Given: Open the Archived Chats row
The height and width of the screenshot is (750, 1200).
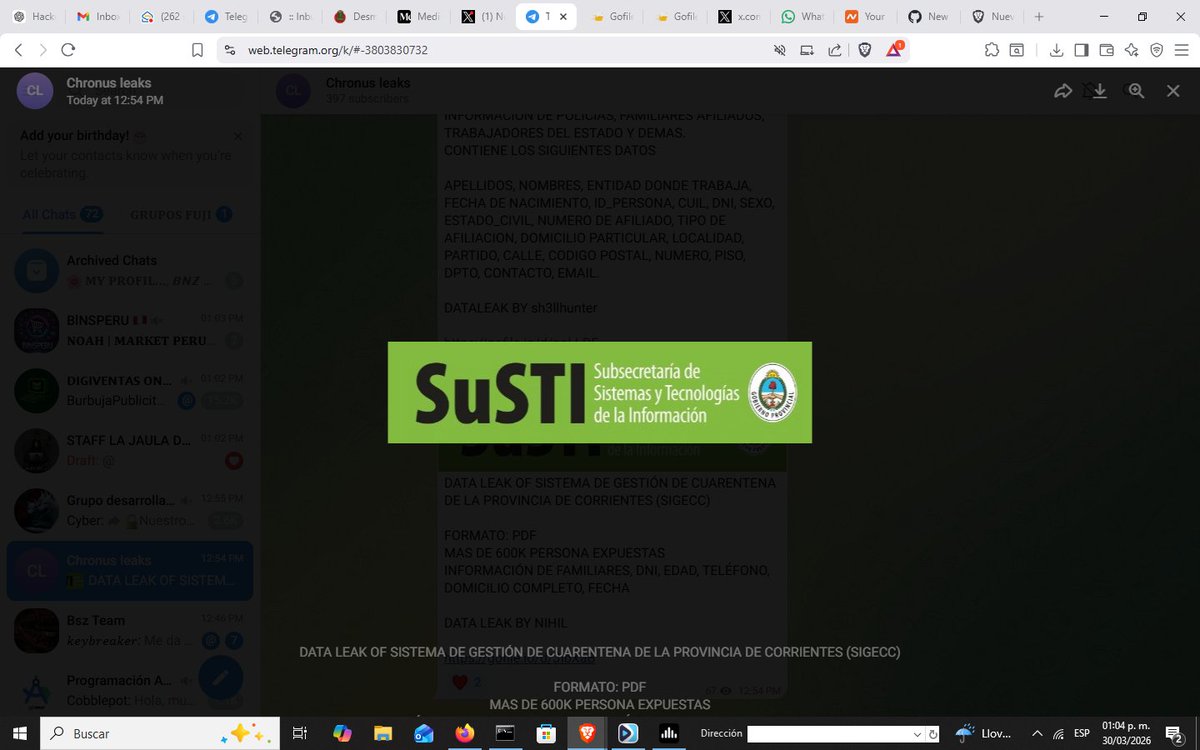Looking at the screenshot, I should pos(130,270).
